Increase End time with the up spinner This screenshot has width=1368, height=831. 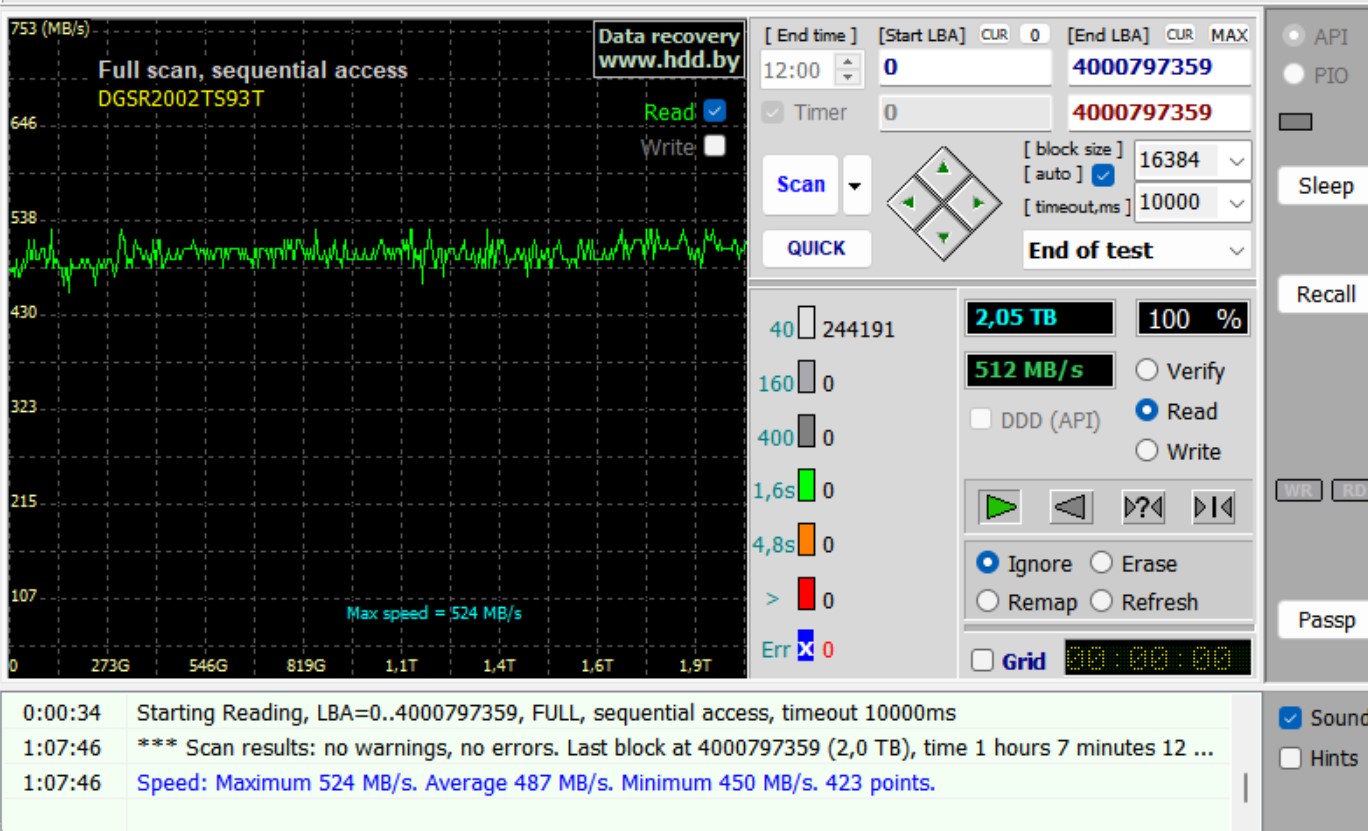coord(847,61)
